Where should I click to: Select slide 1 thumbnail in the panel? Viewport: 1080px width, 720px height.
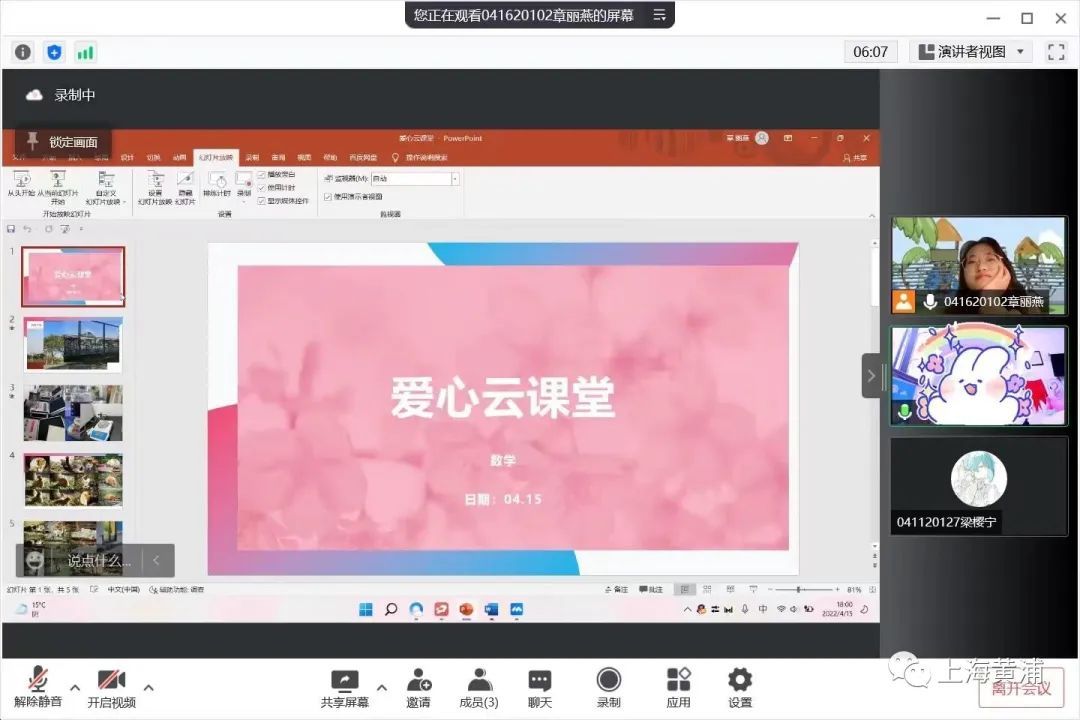[x=73, y=276]
